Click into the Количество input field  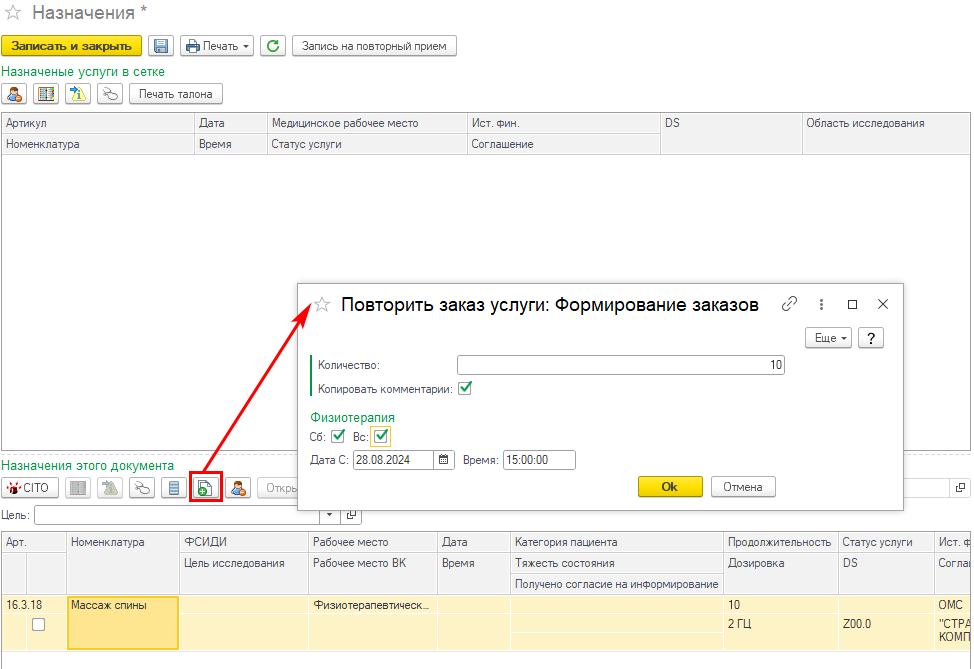click(620, 365)
